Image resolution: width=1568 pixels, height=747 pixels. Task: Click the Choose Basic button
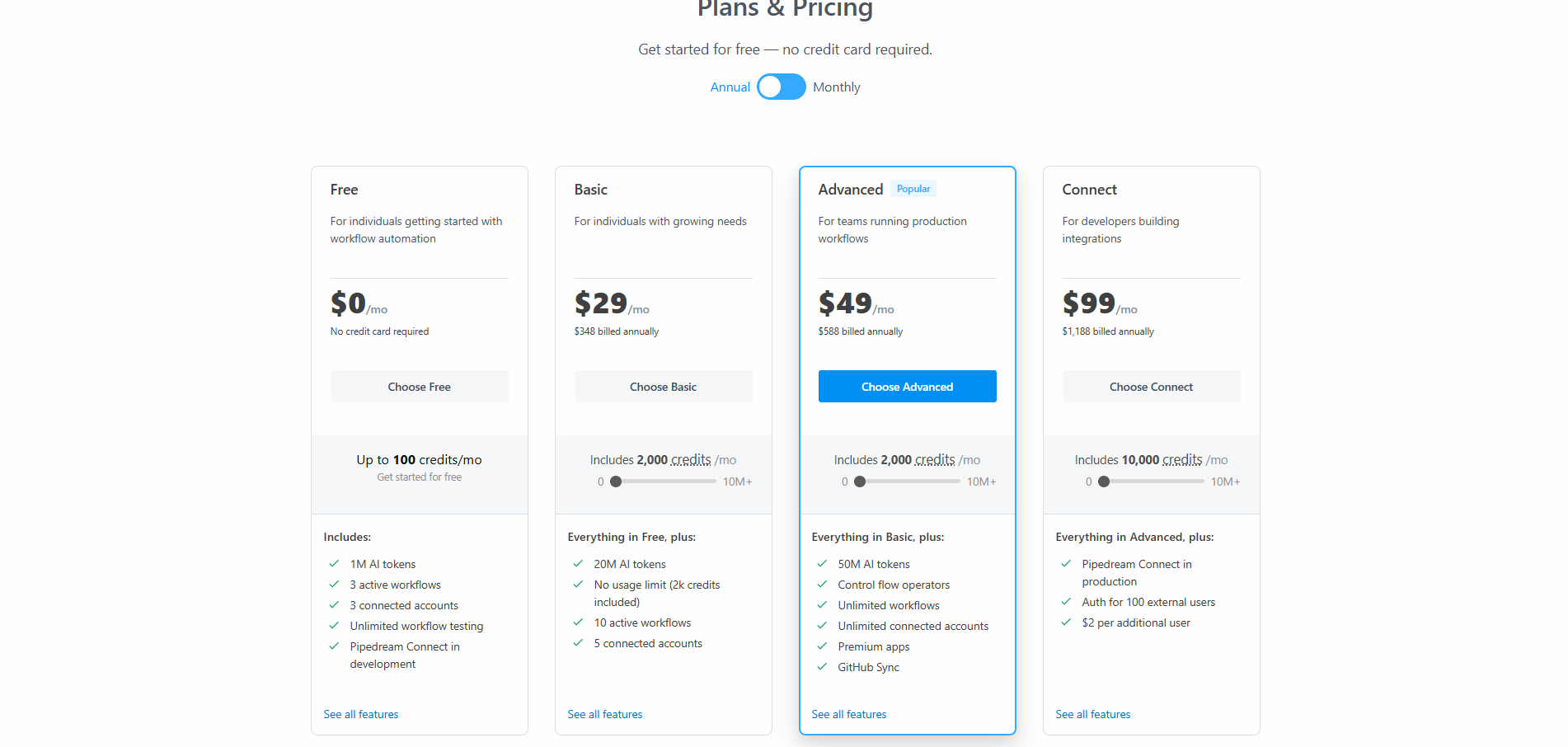(663, 386)
